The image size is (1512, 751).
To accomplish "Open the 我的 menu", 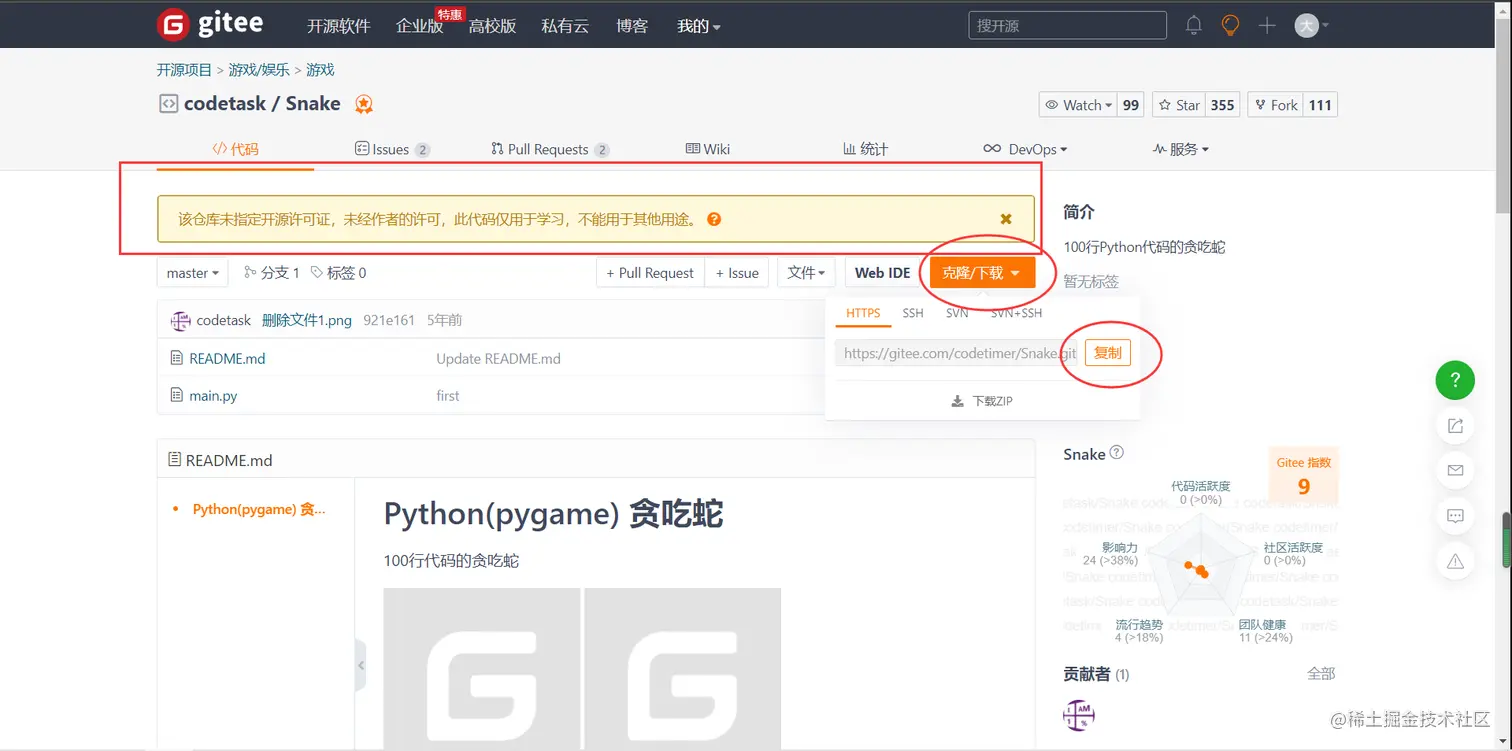I will [x=699, y=26].
